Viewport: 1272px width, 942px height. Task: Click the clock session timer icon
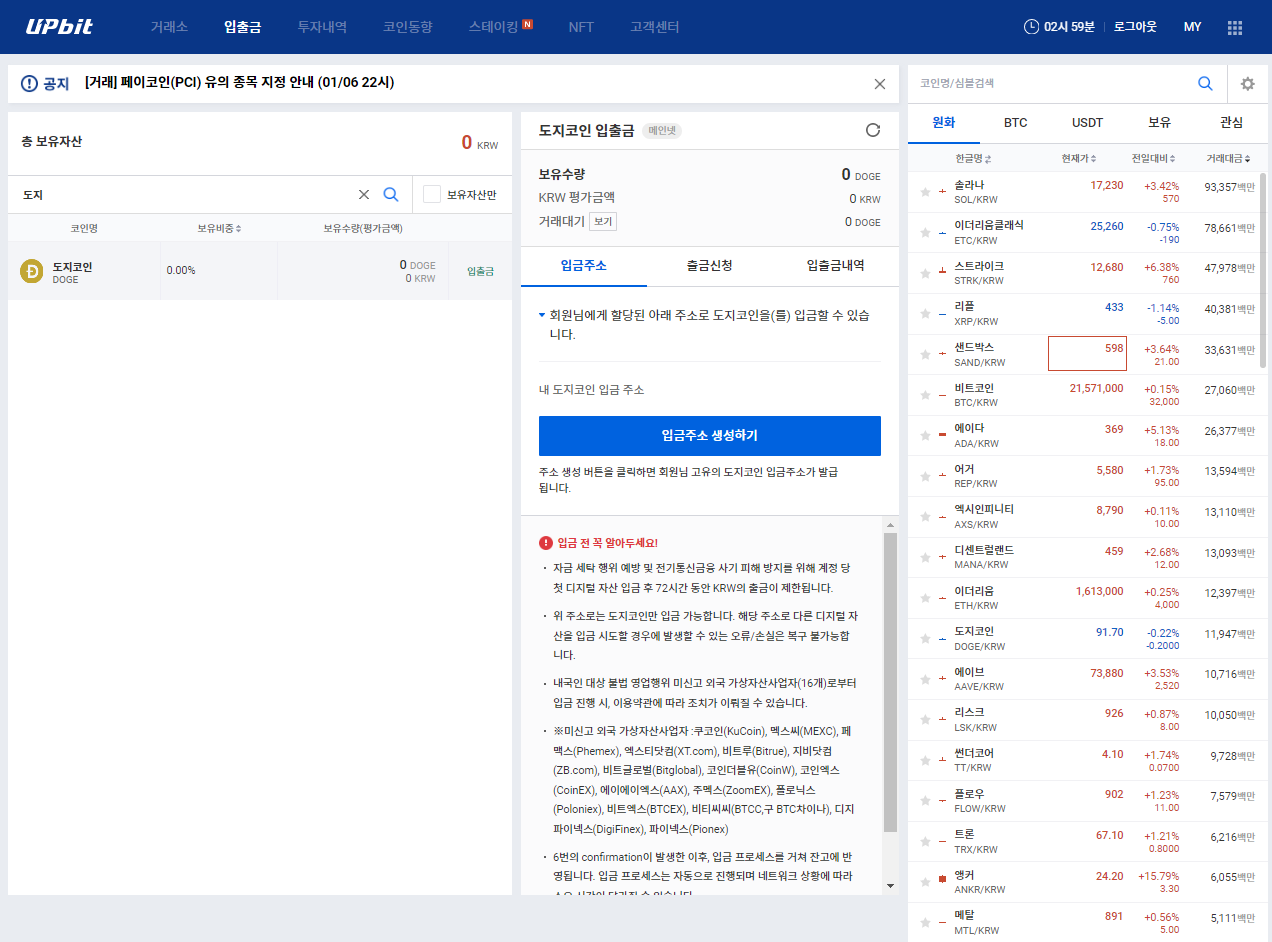pyautogui.click(x=1031, y=27)
